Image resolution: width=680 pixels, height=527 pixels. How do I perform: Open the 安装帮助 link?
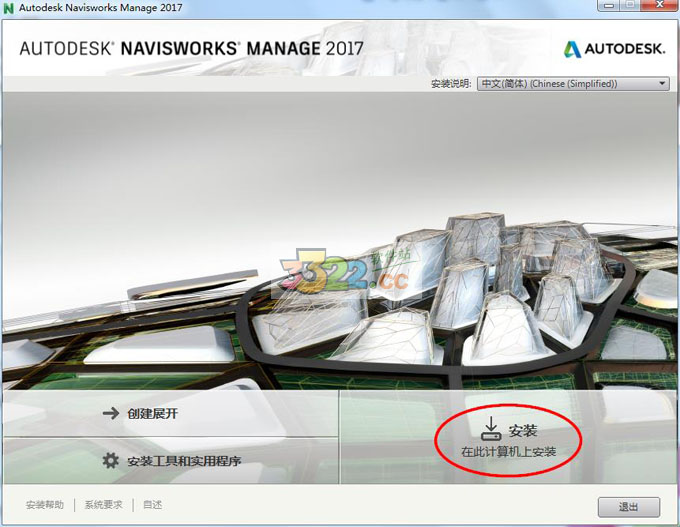point(45,505)
